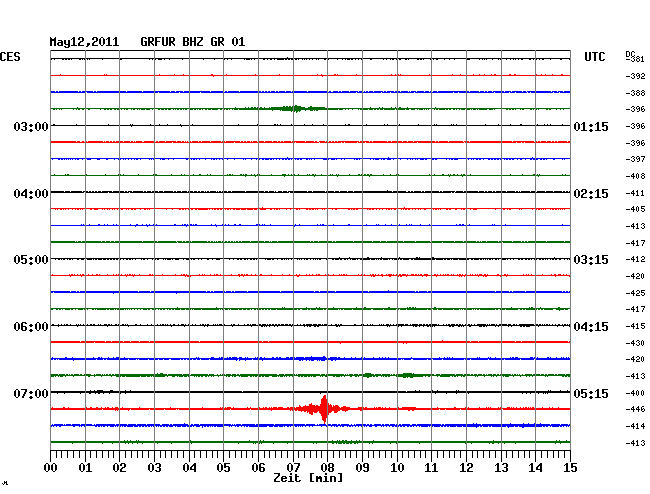
Task: Select the DC offset value -425
Action: (x=635, y=293)
